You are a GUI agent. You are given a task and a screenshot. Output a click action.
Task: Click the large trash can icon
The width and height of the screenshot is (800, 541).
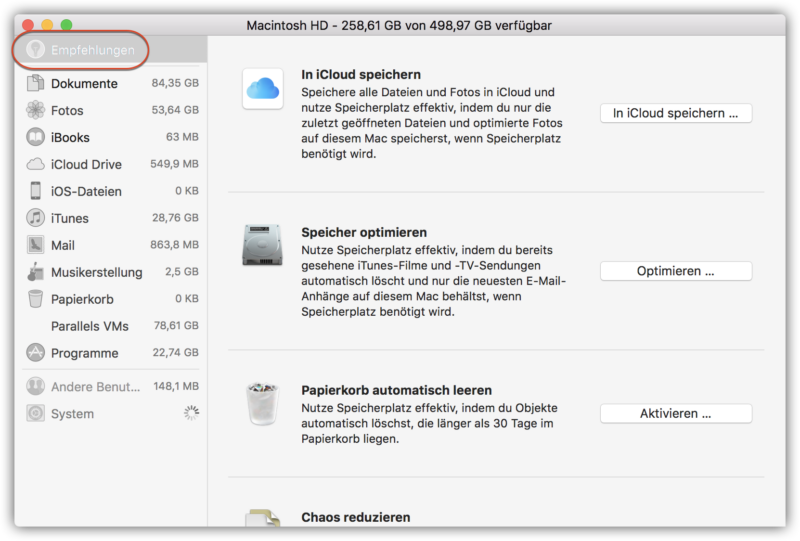pyautogui.click(x=263, y=404)
